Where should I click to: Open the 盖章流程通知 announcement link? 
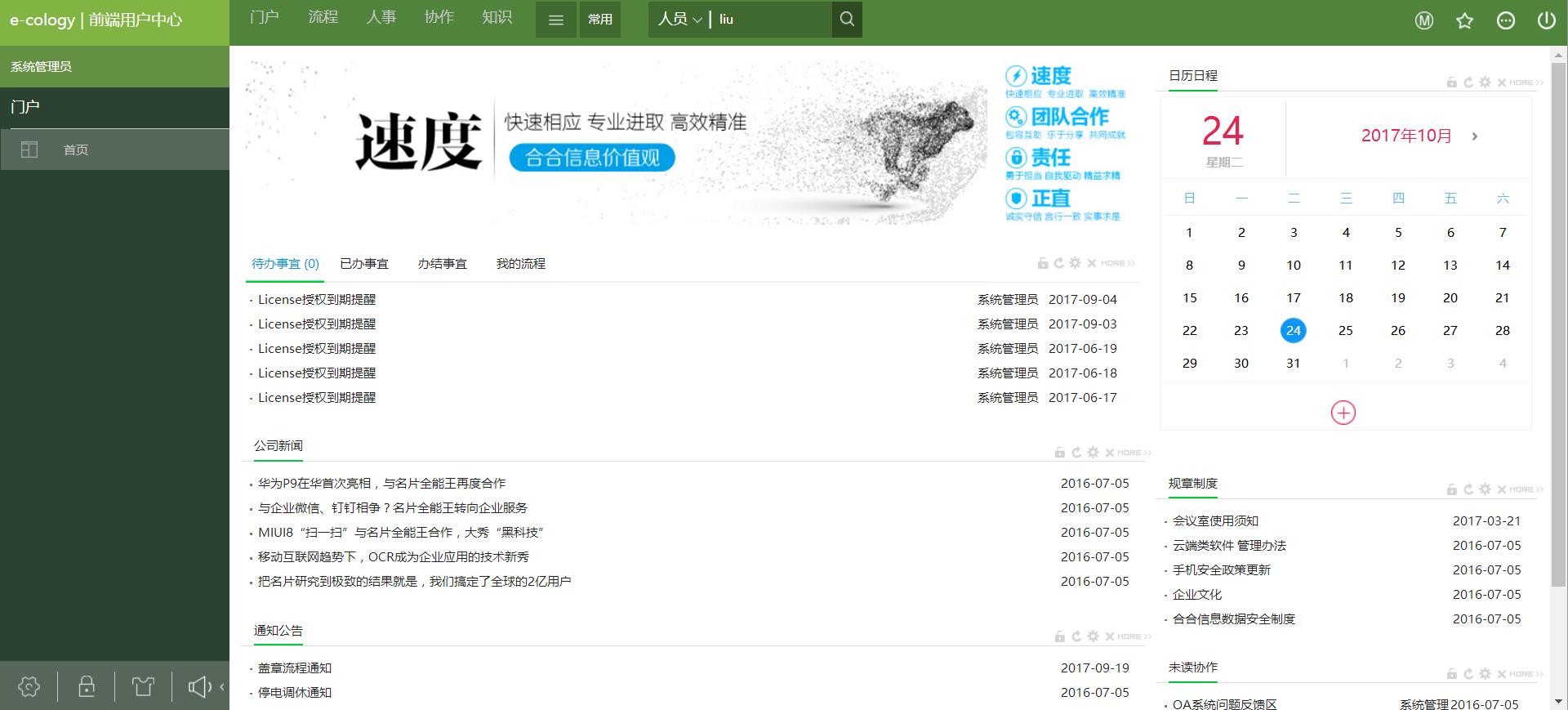[x=295, y=668]
